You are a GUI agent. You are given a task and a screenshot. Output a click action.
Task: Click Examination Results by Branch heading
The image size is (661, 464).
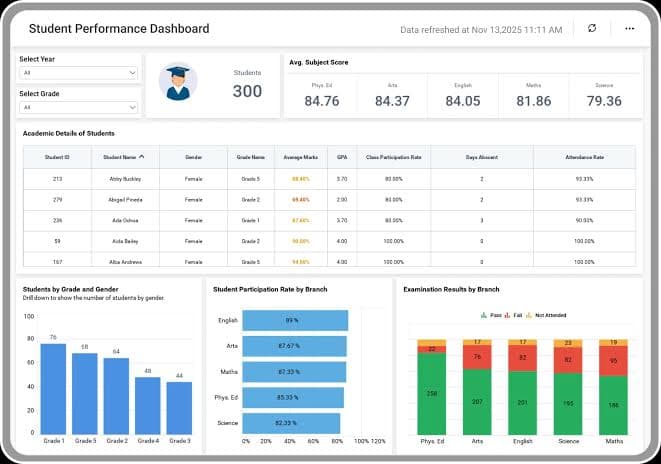(x=451, y=289)
